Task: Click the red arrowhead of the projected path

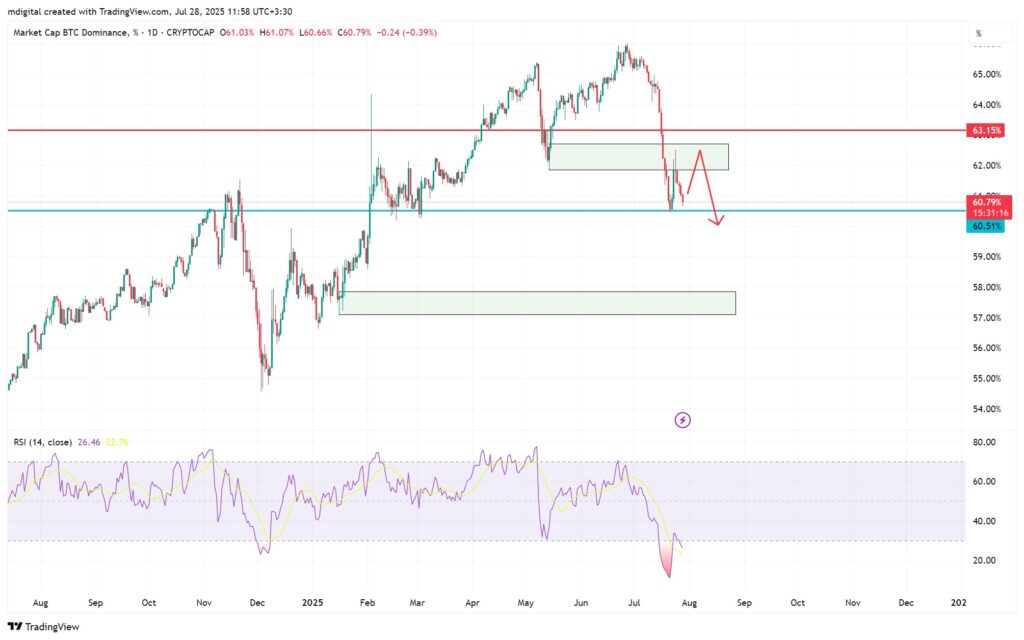Action: pos(717,222)
